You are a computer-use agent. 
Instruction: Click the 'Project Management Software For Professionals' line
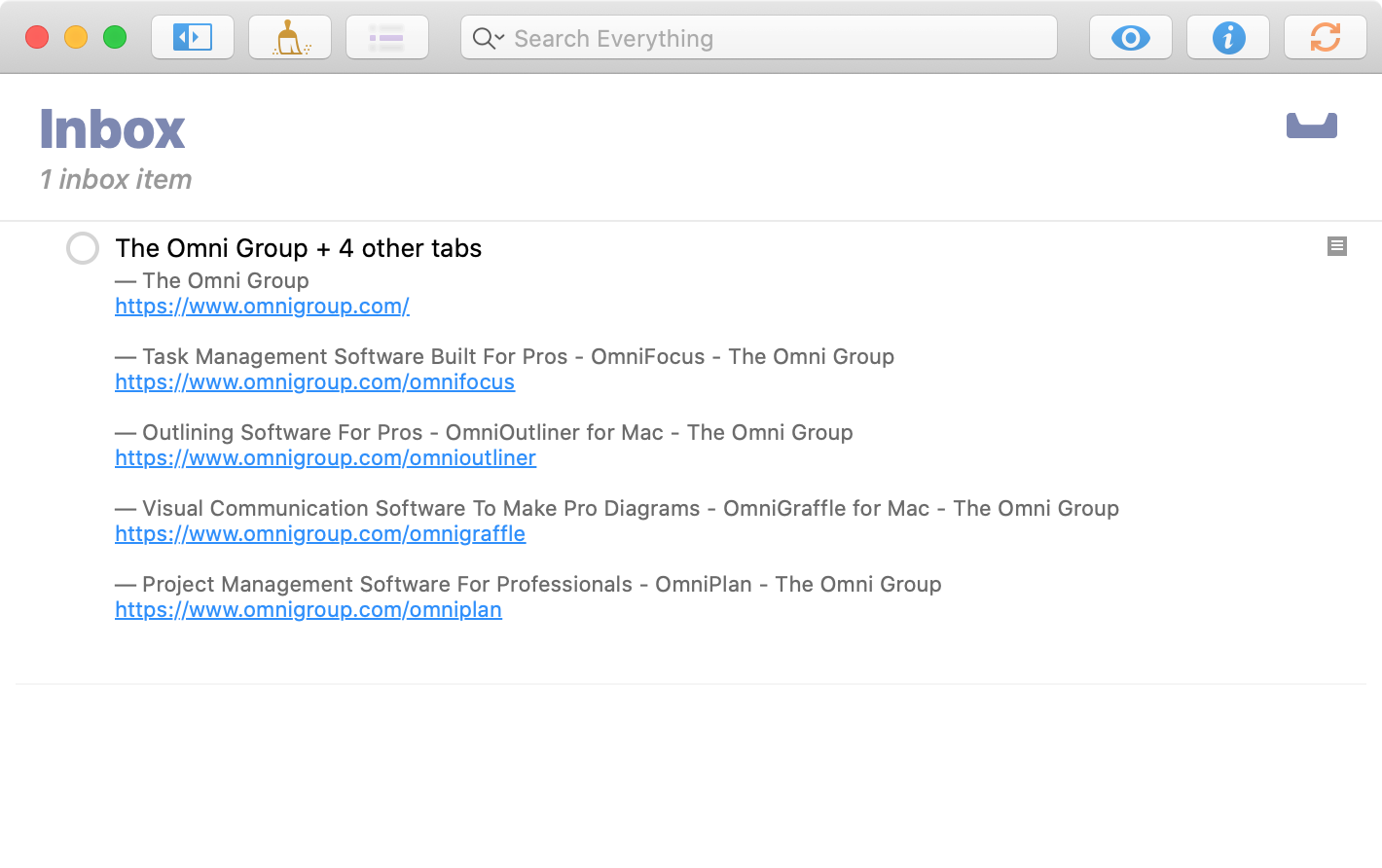[528, 584]
